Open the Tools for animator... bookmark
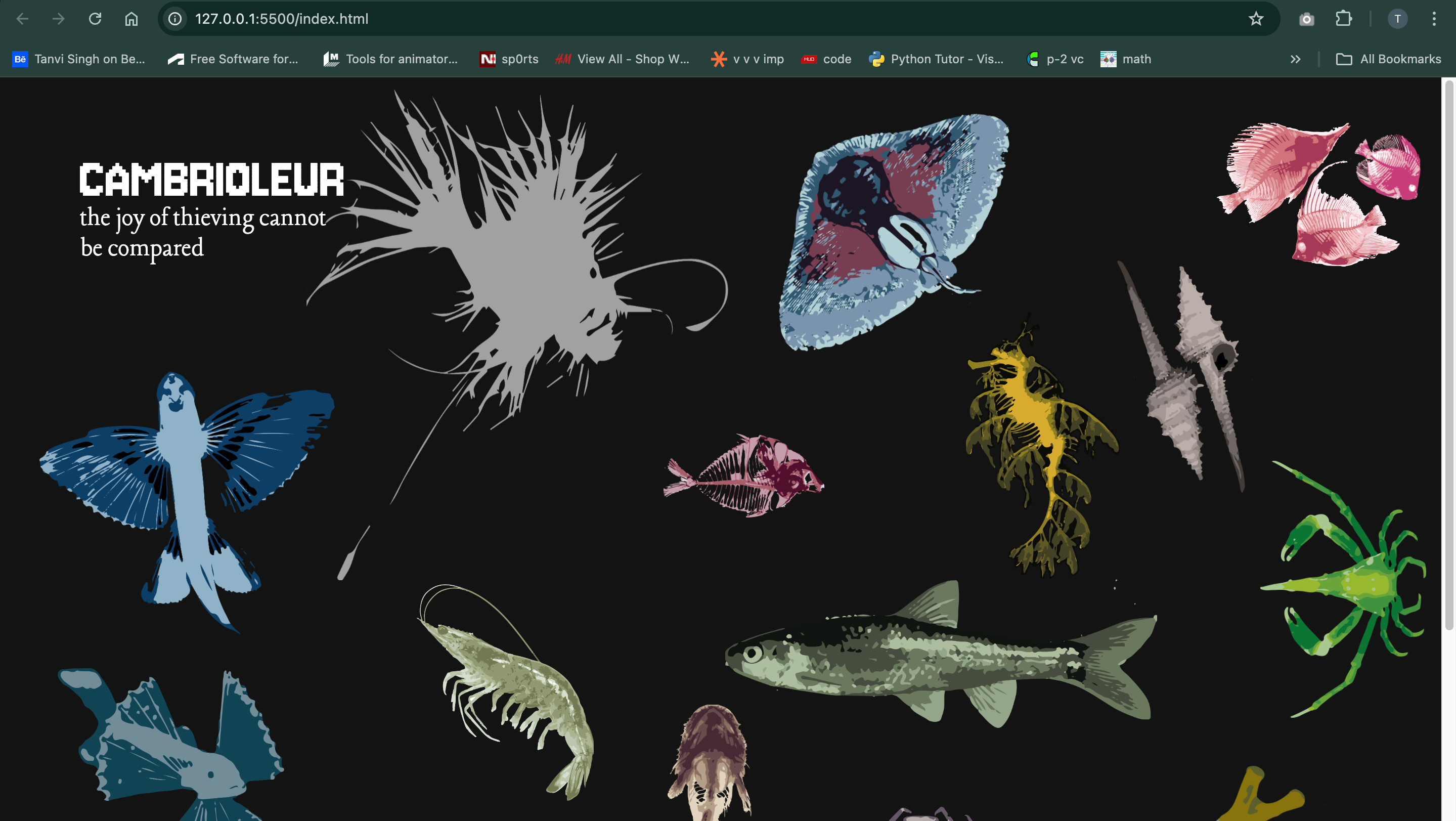The image size is (1456, 821). pos(390,59)
